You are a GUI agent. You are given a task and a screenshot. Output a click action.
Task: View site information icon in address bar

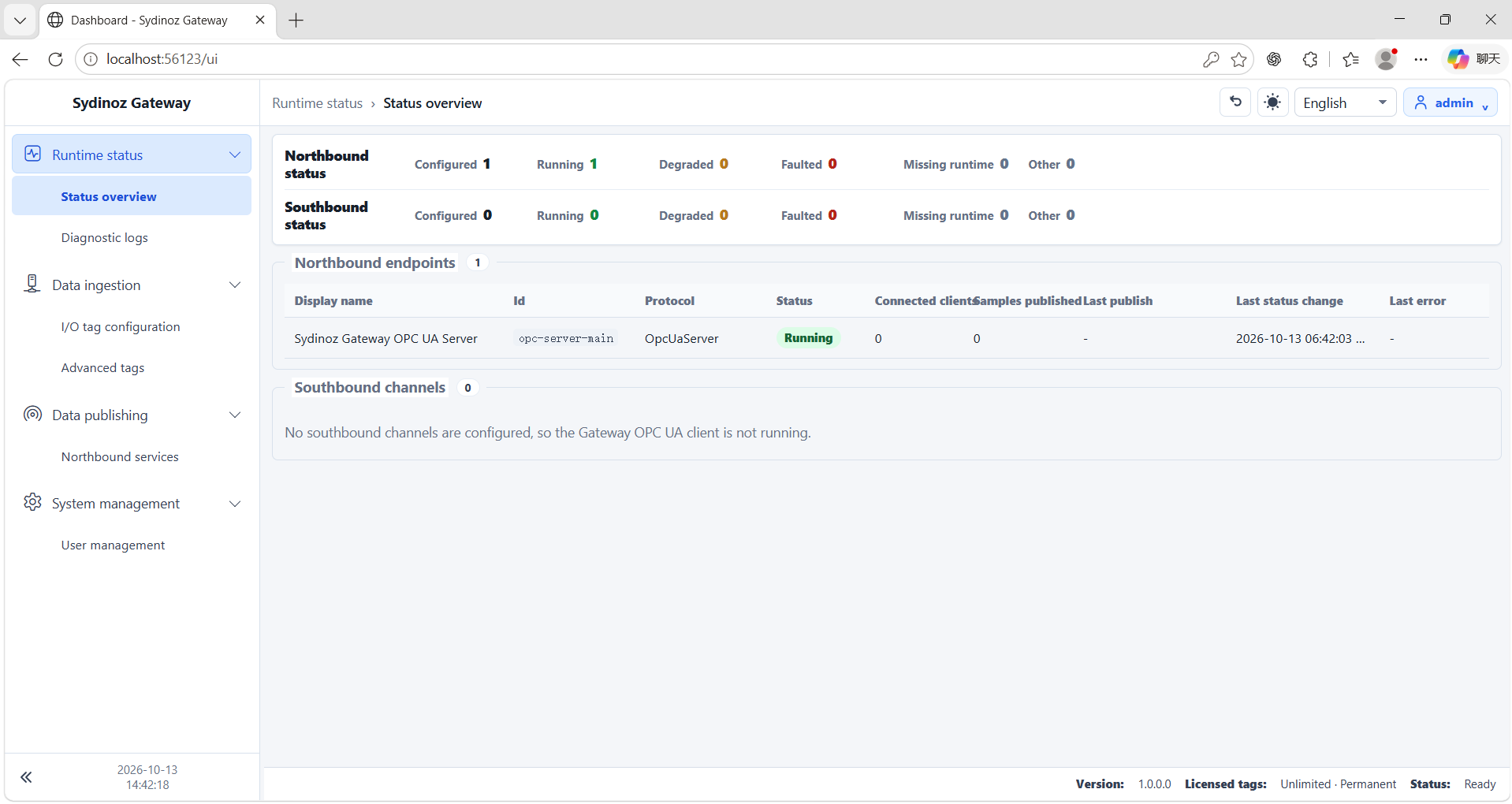click(91, 59)
